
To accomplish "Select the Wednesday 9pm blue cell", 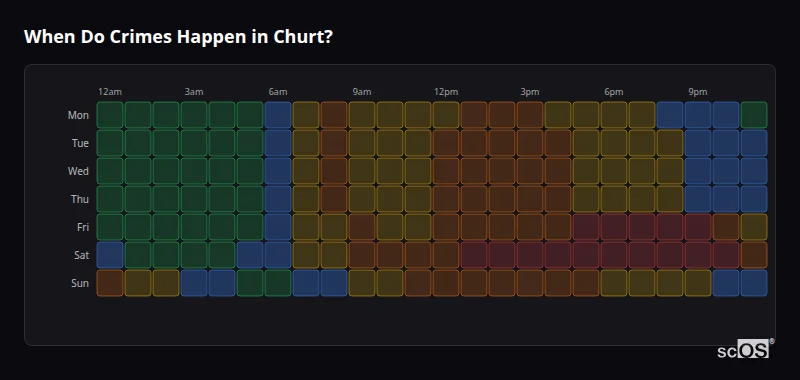I will click(x=698, y=171).
